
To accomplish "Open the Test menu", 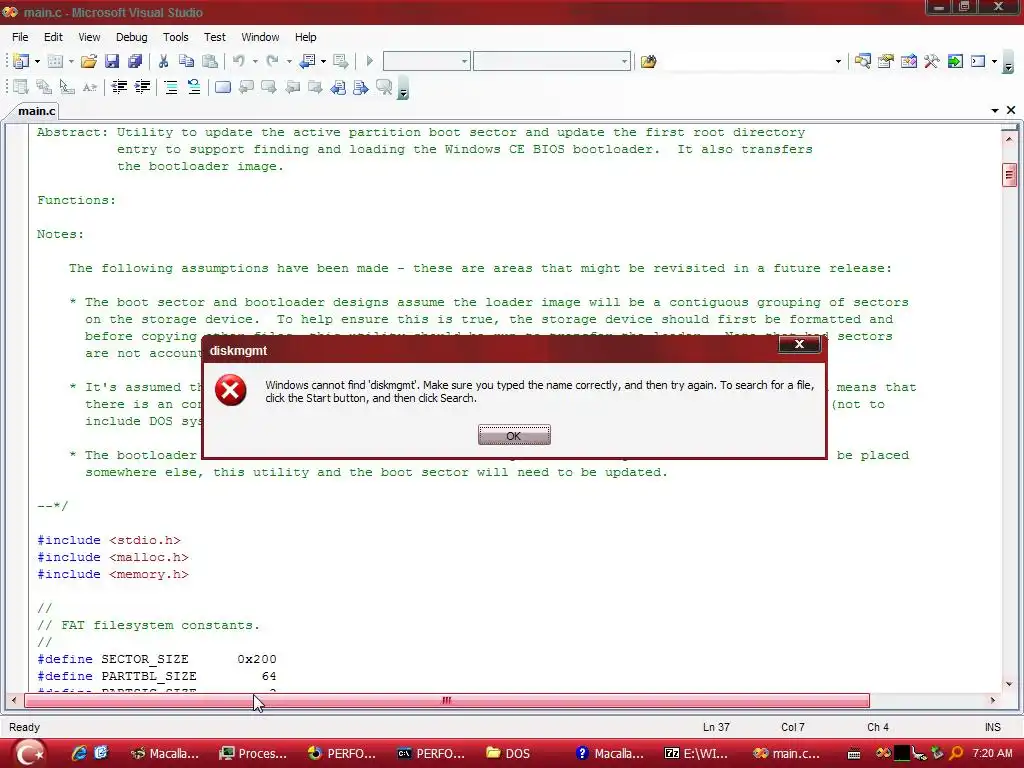I will (x=214, y=37).
